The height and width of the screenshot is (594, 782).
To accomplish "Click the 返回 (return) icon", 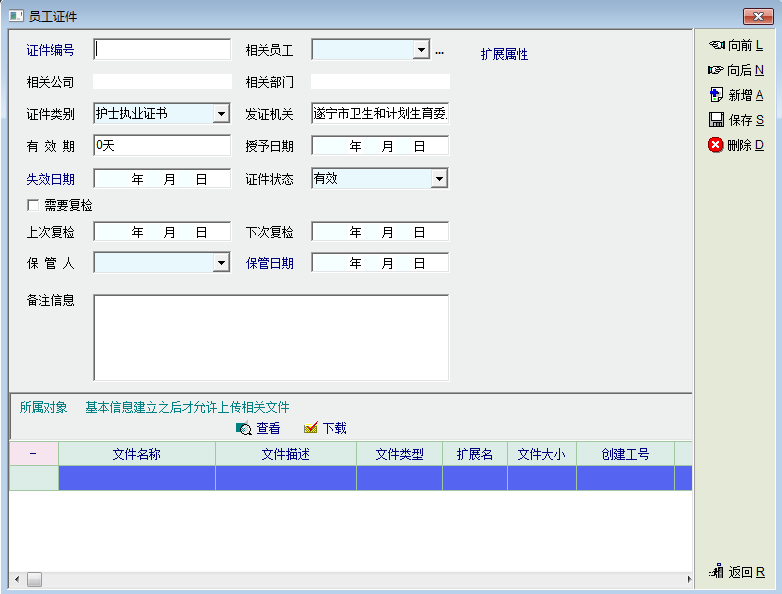I will (x=716, y=572).
